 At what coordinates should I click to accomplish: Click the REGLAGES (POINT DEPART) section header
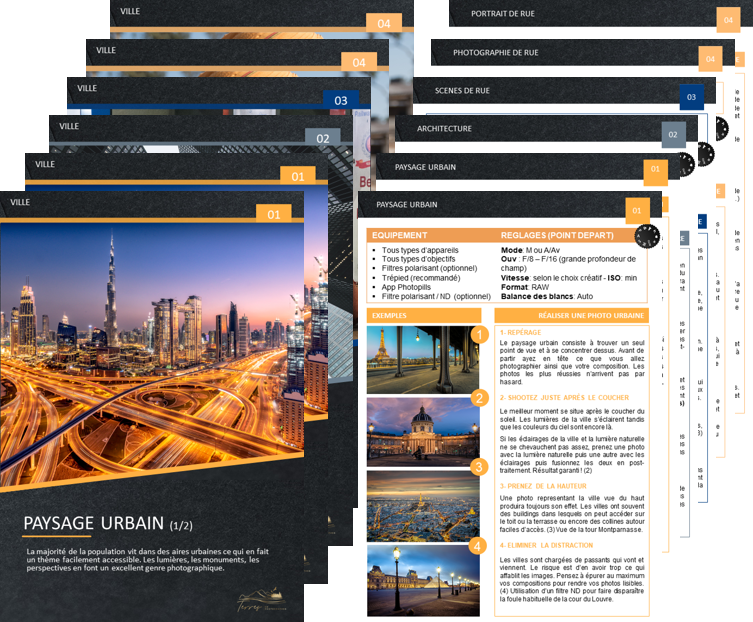(x=557, y=235)
